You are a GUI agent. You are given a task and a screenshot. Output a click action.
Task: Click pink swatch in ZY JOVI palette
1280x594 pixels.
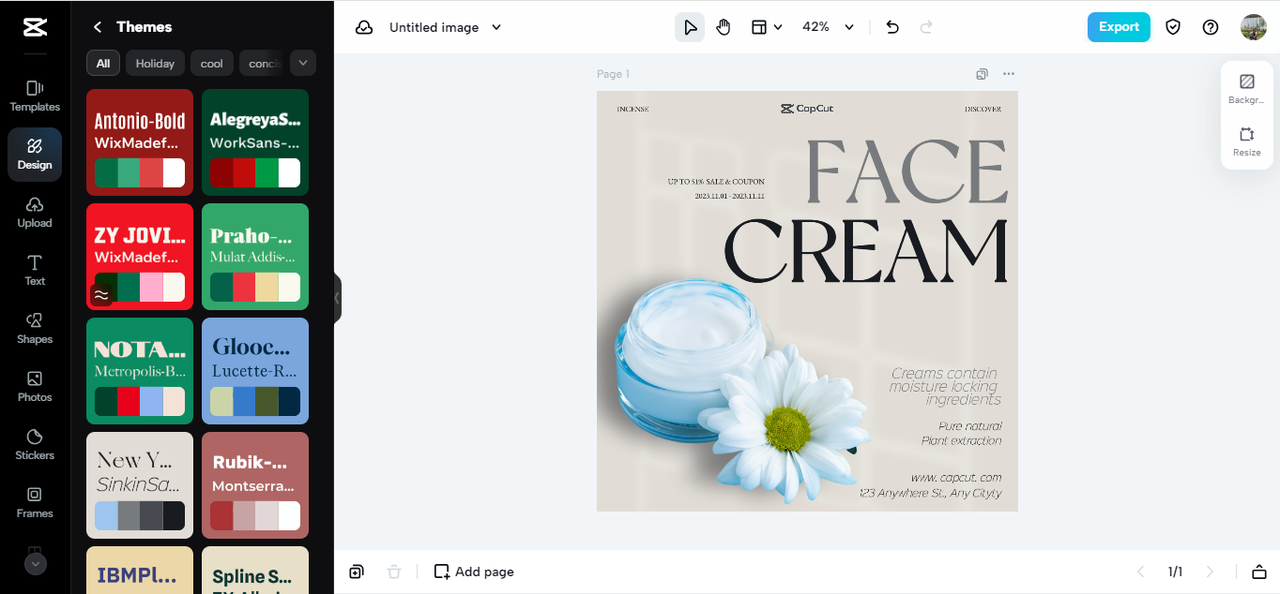click(151, 287)
